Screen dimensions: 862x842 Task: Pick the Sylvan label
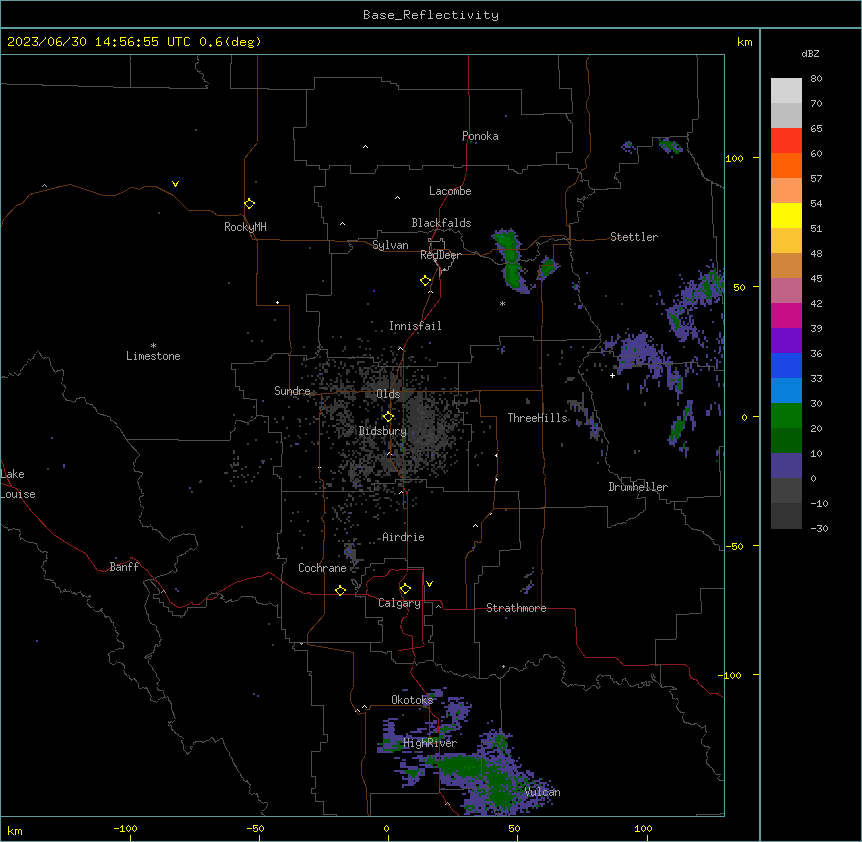pos(390,245)
